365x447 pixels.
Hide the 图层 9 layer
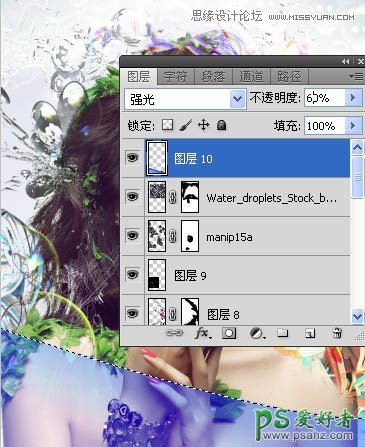pyautogui.click(x=133, y=275)
